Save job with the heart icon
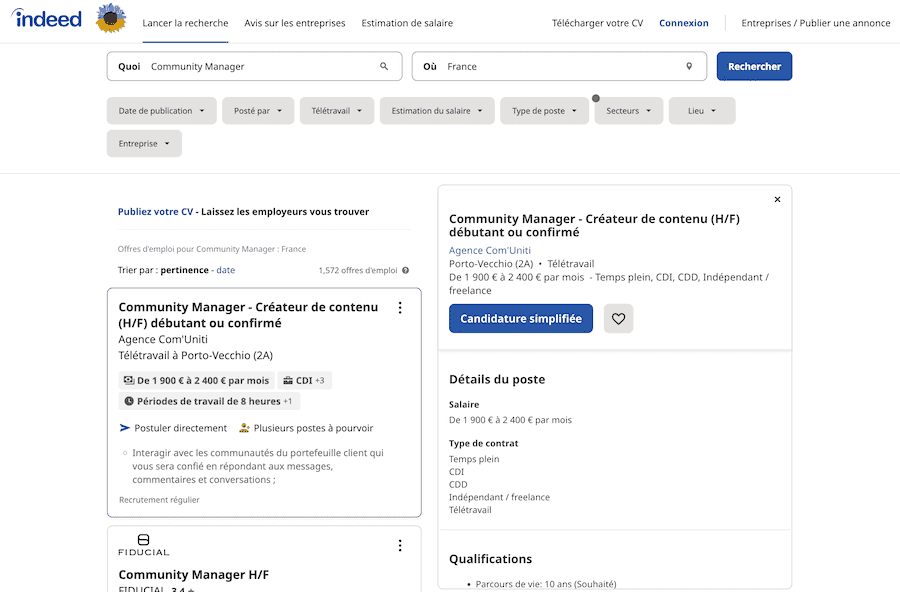The width and height of the screenshot is (900, 592). 618,319
